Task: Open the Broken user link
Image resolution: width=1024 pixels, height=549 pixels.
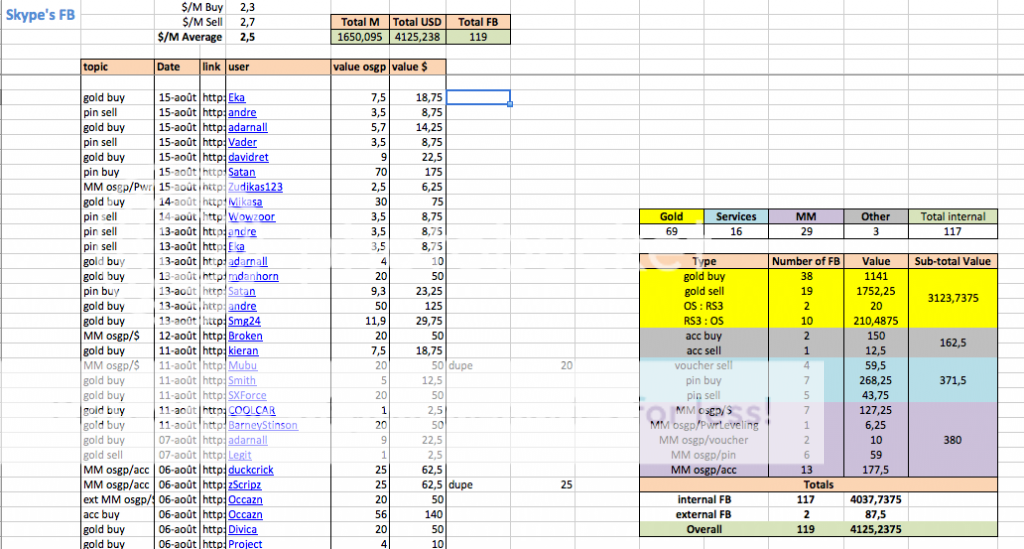Action: pyautogui.click(x=245, y=336)
